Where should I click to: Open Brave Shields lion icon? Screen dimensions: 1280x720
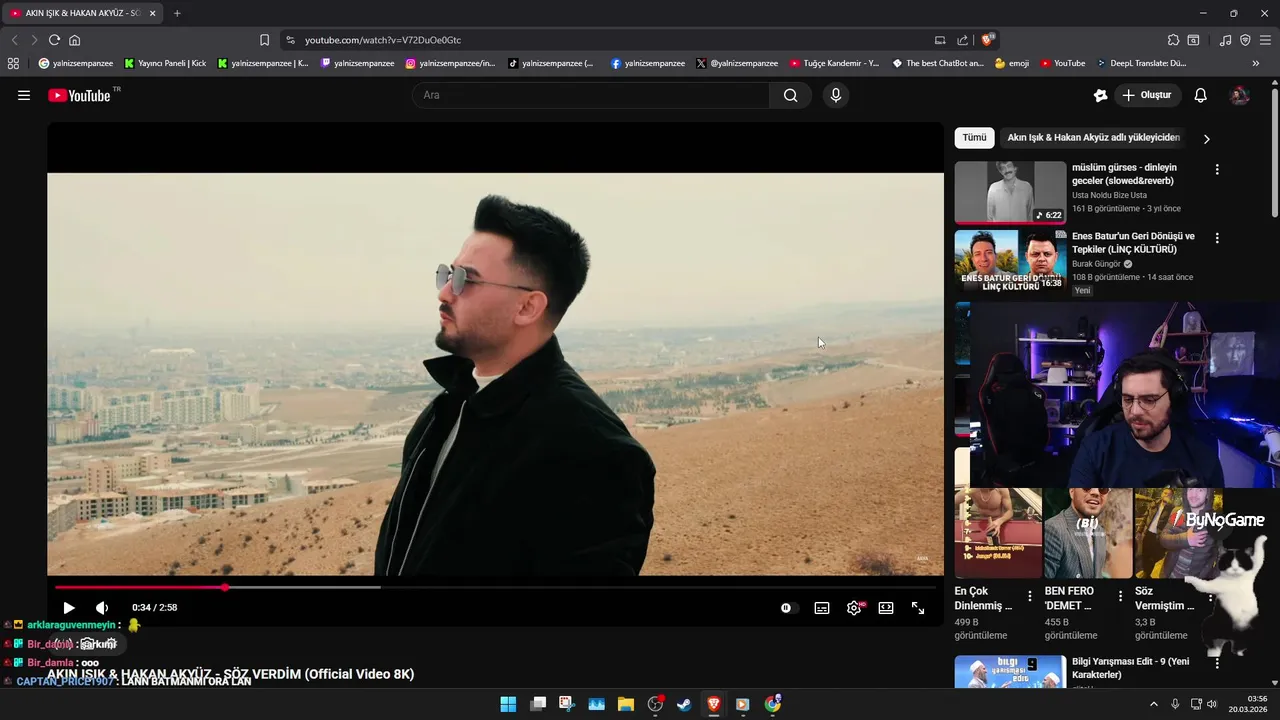click(988, 40)
